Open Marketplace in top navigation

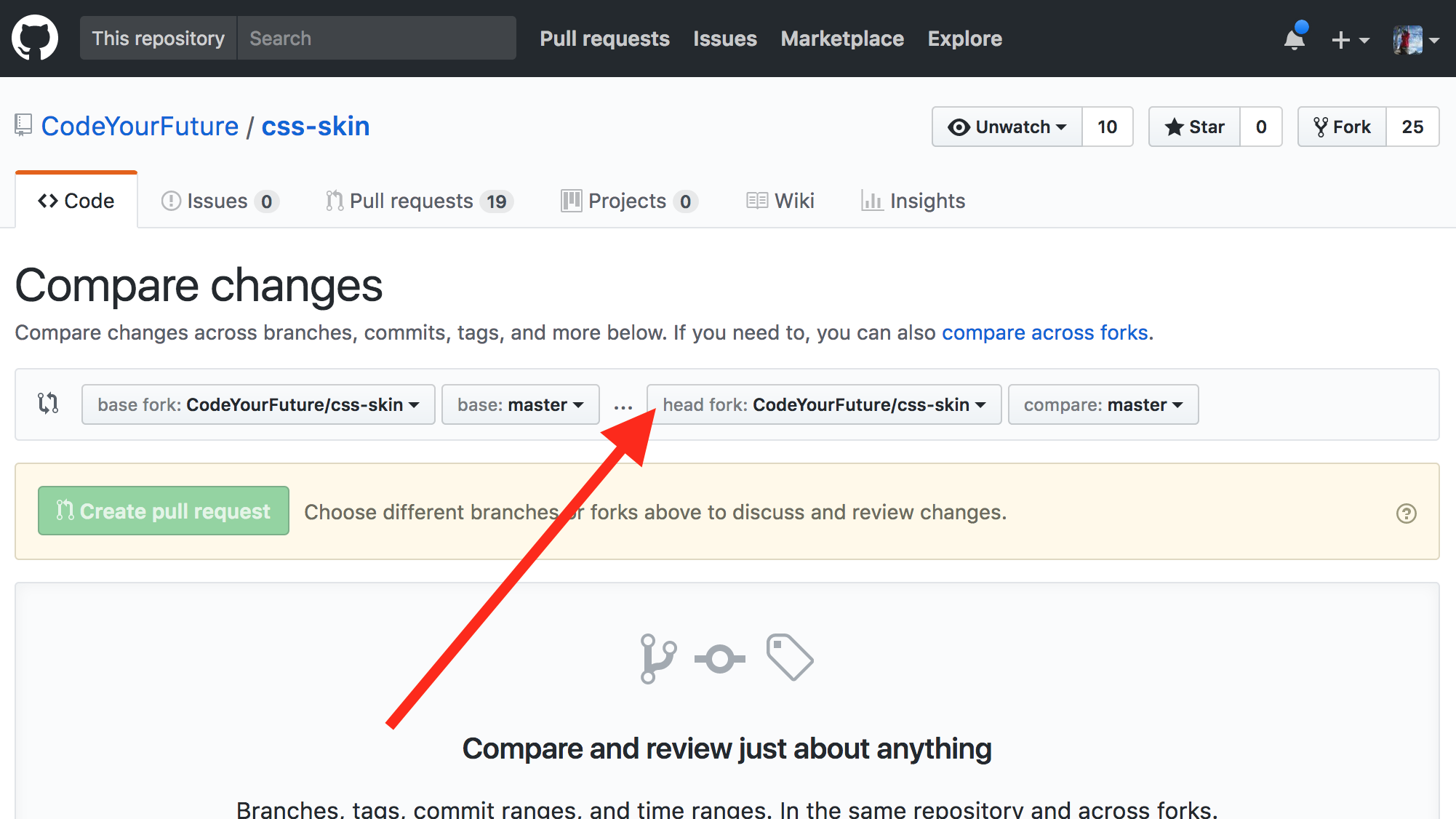coord(842,39)
